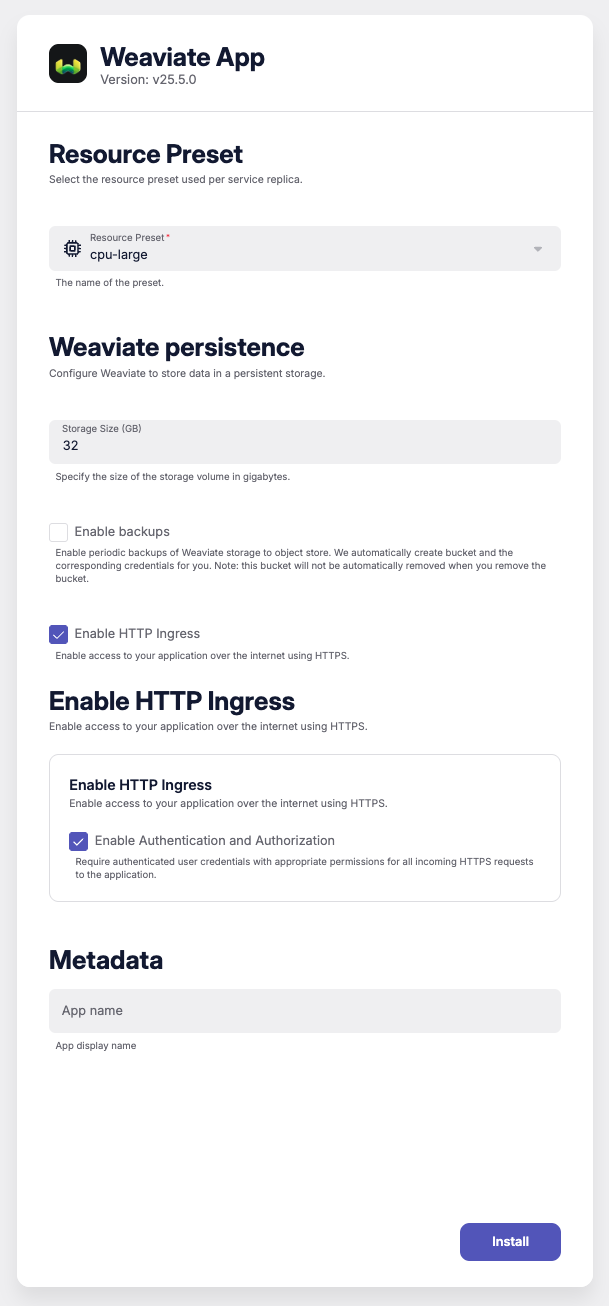The height and width of the screenshot is (1306, 609).
Task: Click the Weaviate App title
Action: pyautogui.click(x=183, y=57)
